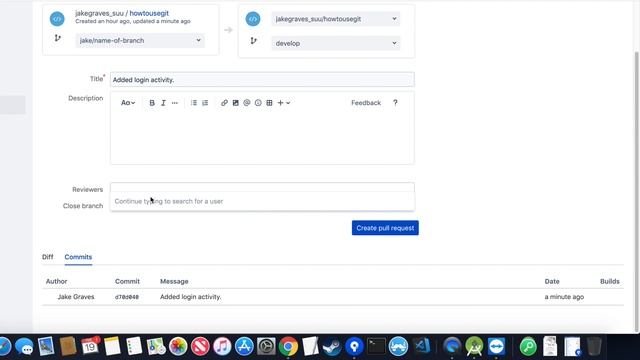Toggle italic formatting in description toolbar
Screen dimensions: 640x360
coord(163,103)
